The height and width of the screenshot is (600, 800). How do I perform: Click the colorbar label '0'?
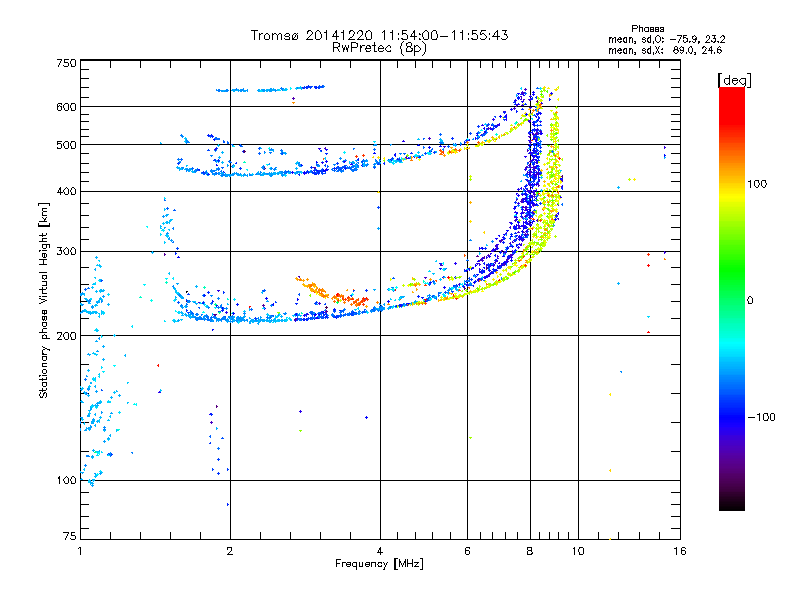tap(750, 300)
